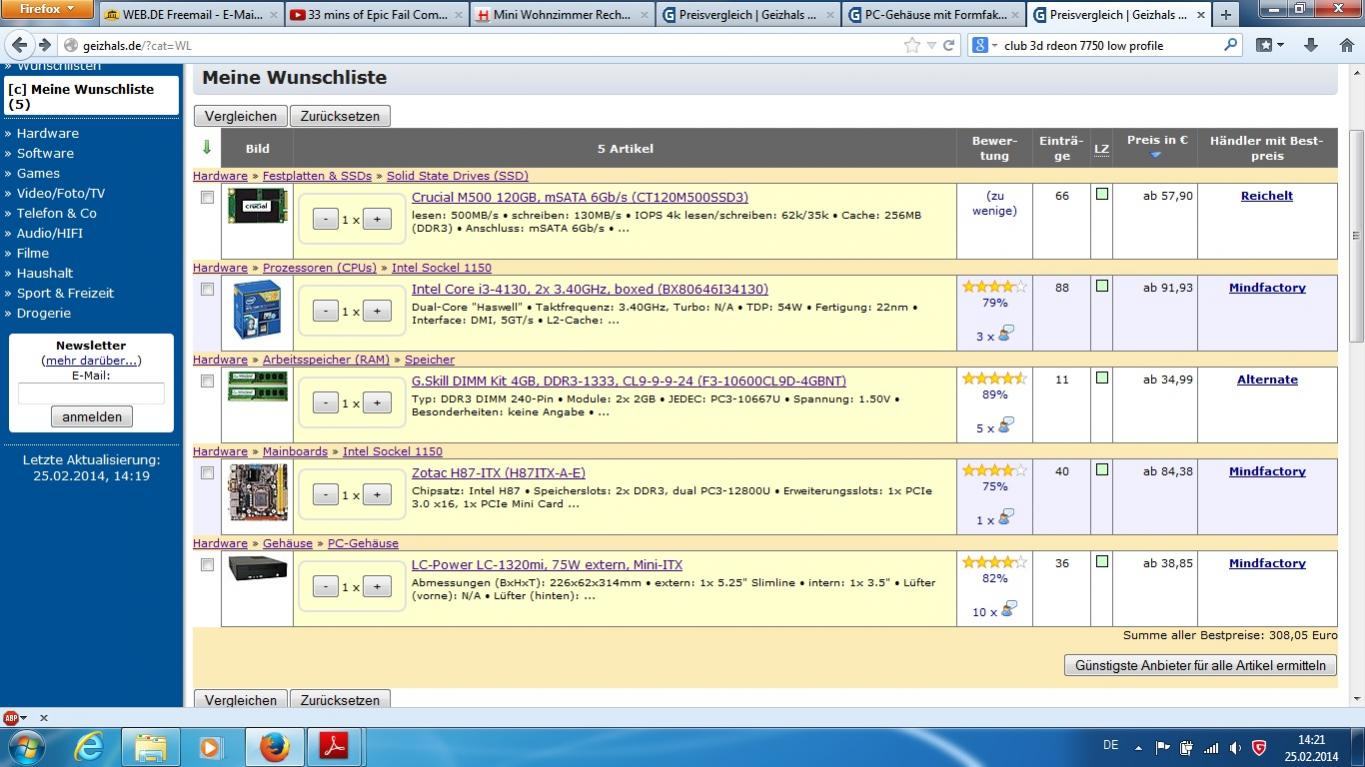Go to Firefox home page icon
Screen dimensions: 1365x767
[x=1346, y=45]
